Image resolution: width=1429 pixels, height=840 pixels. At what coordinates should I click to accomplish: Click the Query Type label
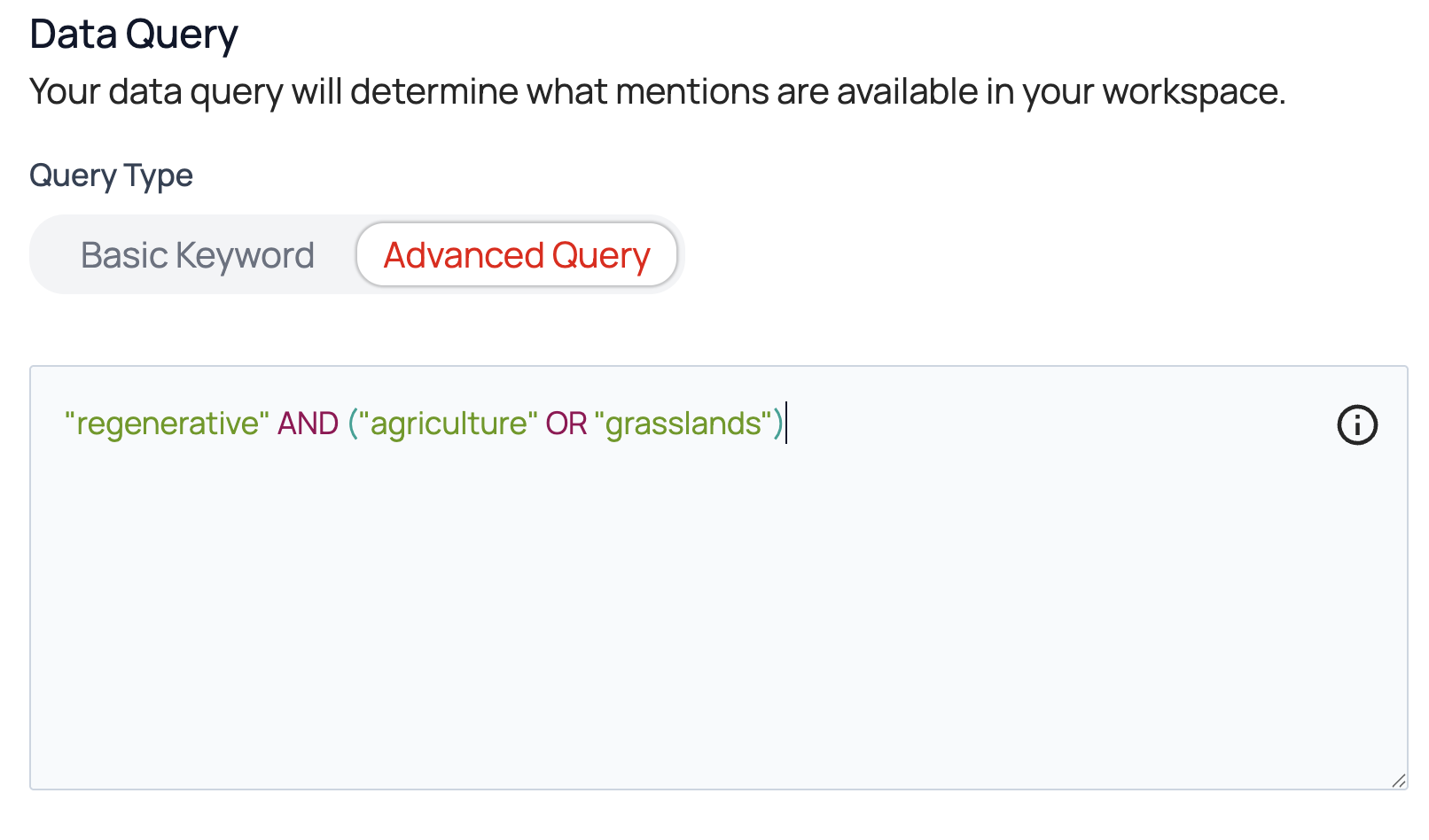[x=111, y=175]
